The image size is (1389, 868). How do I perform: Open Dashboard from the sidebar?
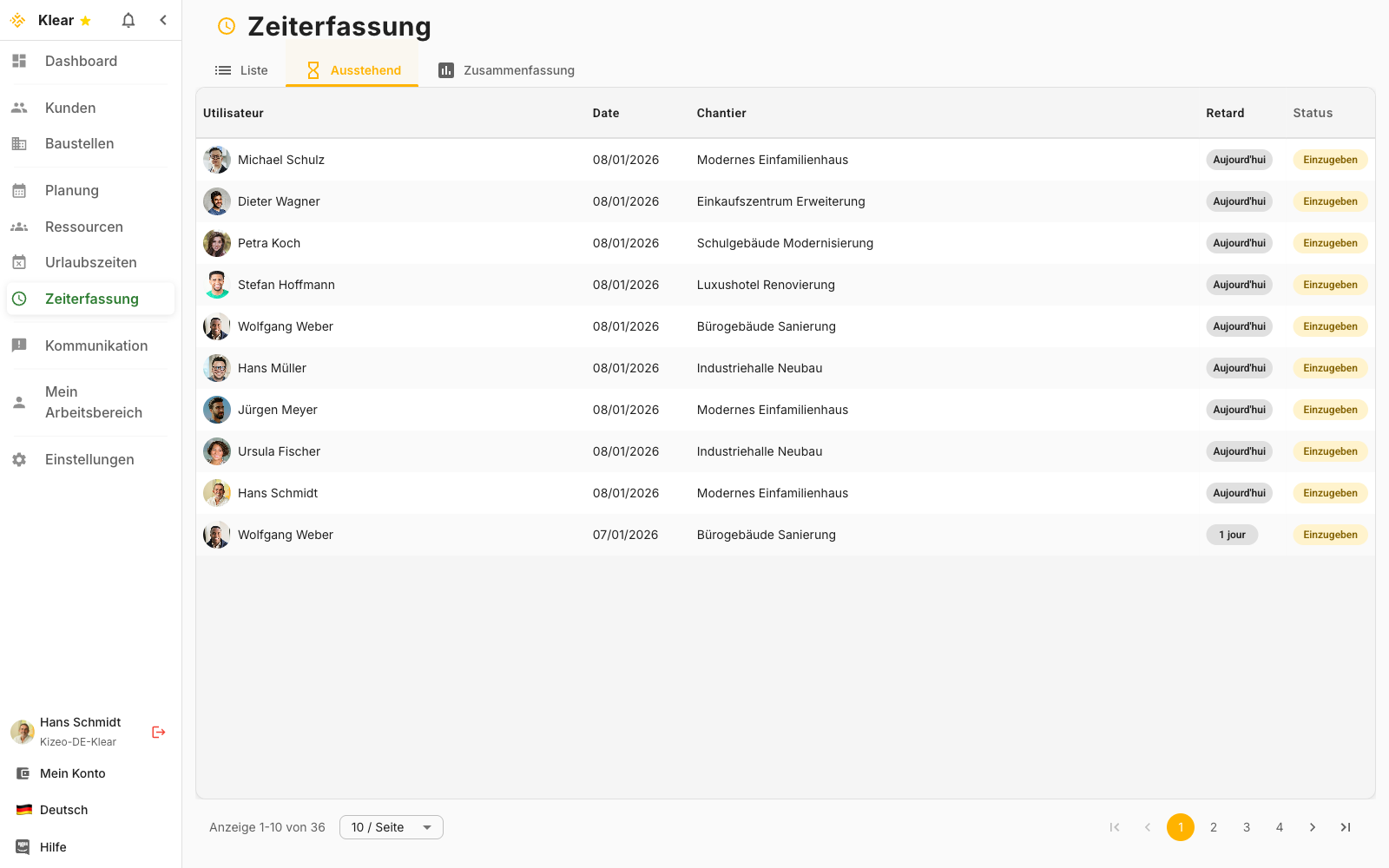(x=81, y=61)
